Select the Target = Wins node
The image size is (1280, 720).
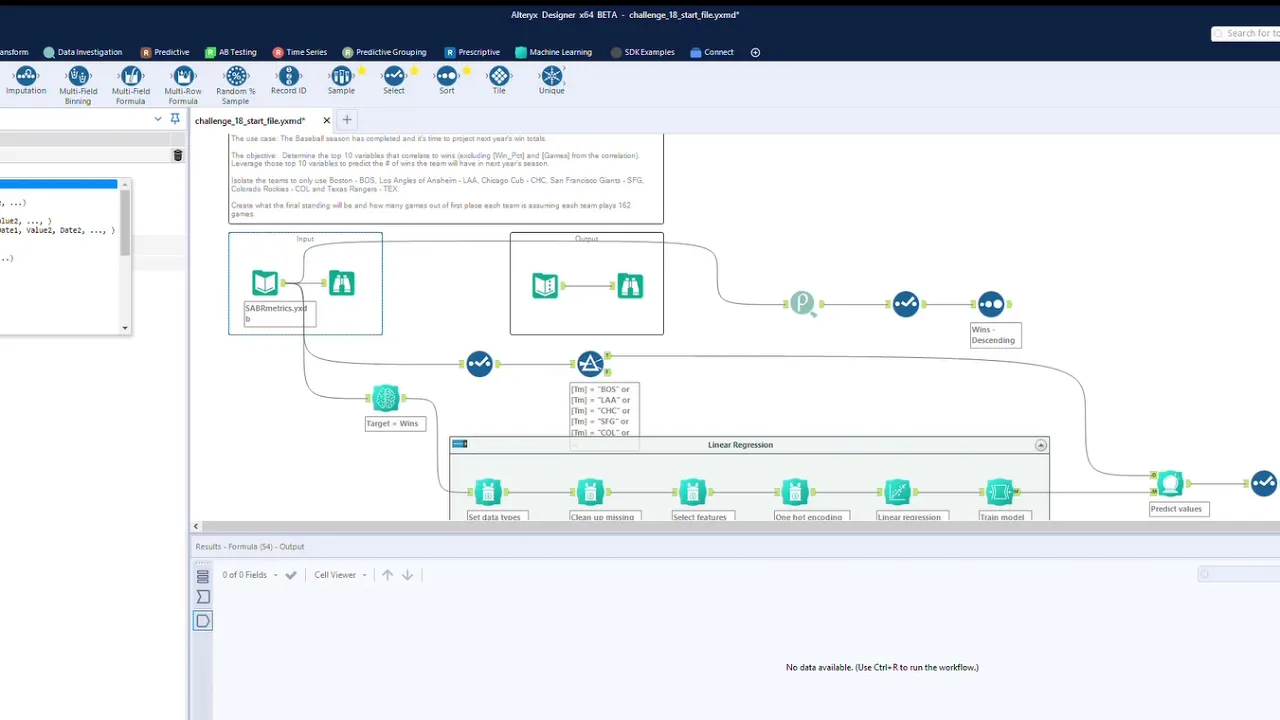point(385,398)
